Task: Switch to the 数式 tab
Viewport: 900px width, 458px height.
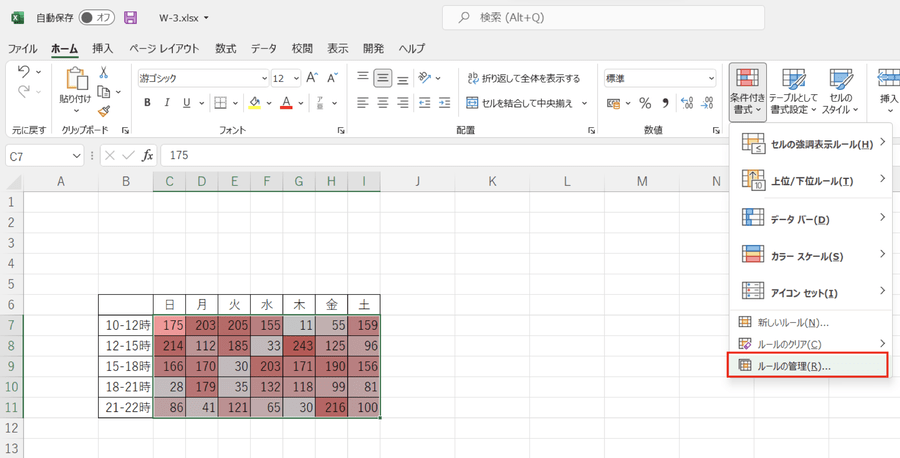Action: point(226,48)
